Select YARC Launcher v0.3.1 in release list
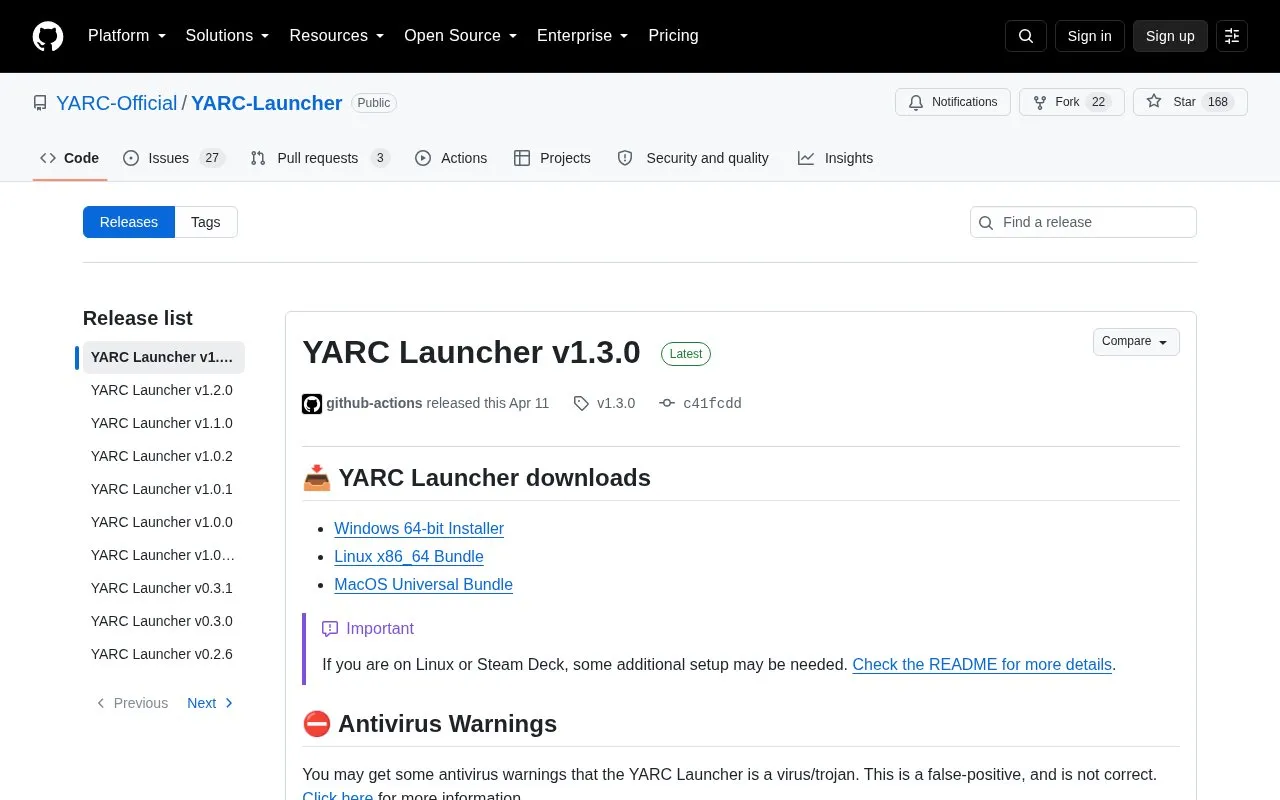This screenshot has height=800, width=1280. [x=162, y=588]
